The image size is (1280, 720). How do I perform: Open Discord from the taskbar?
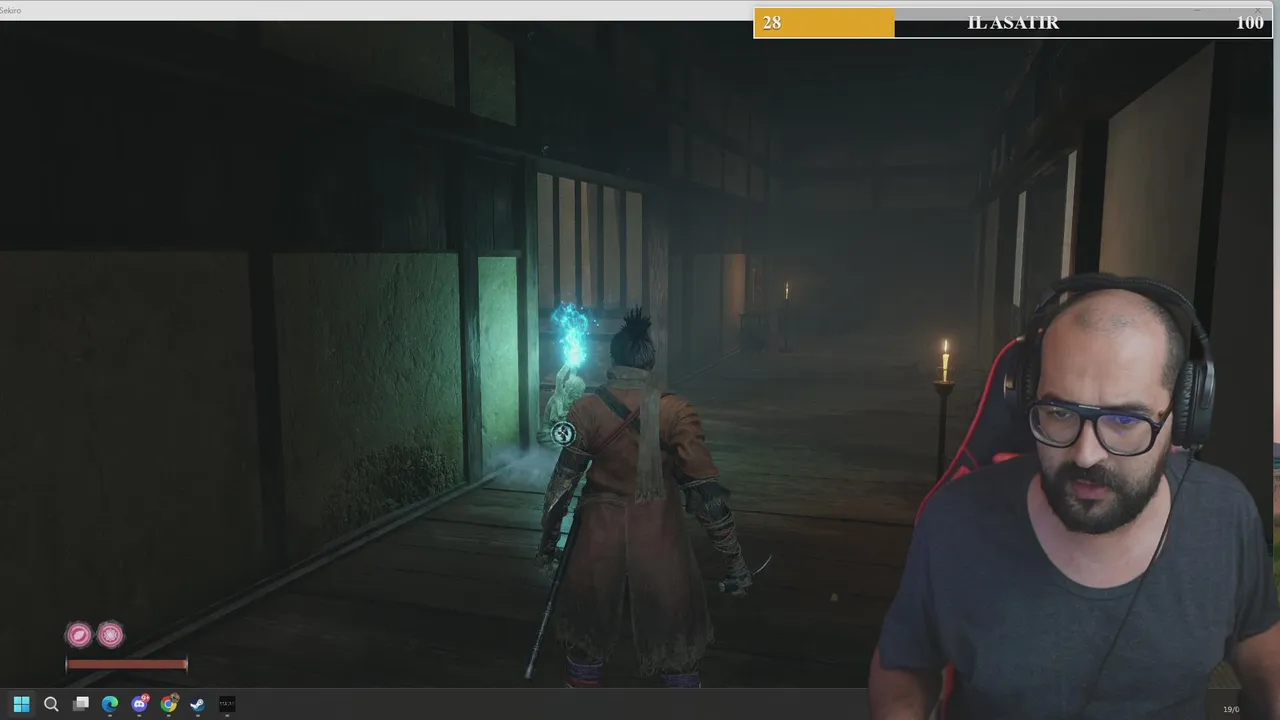pyautogui.click(x=140, y=704)
